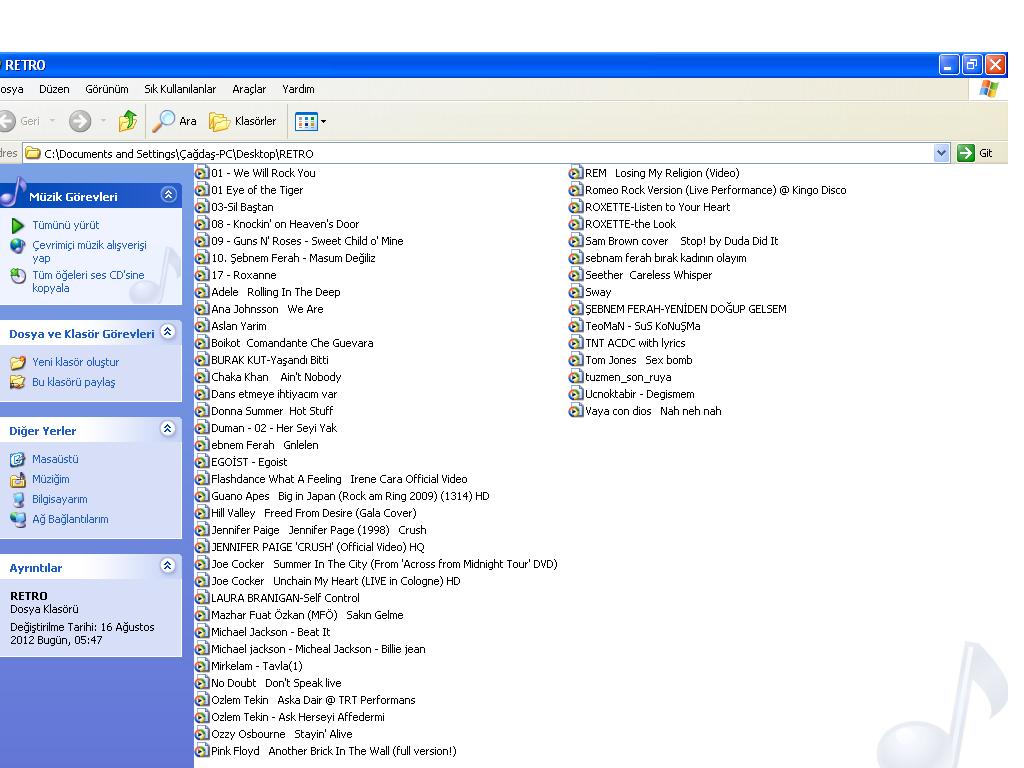Open the Forward history dropdown arrow
Viewport: 1024px width, 768px height.
tap(103, 121)
